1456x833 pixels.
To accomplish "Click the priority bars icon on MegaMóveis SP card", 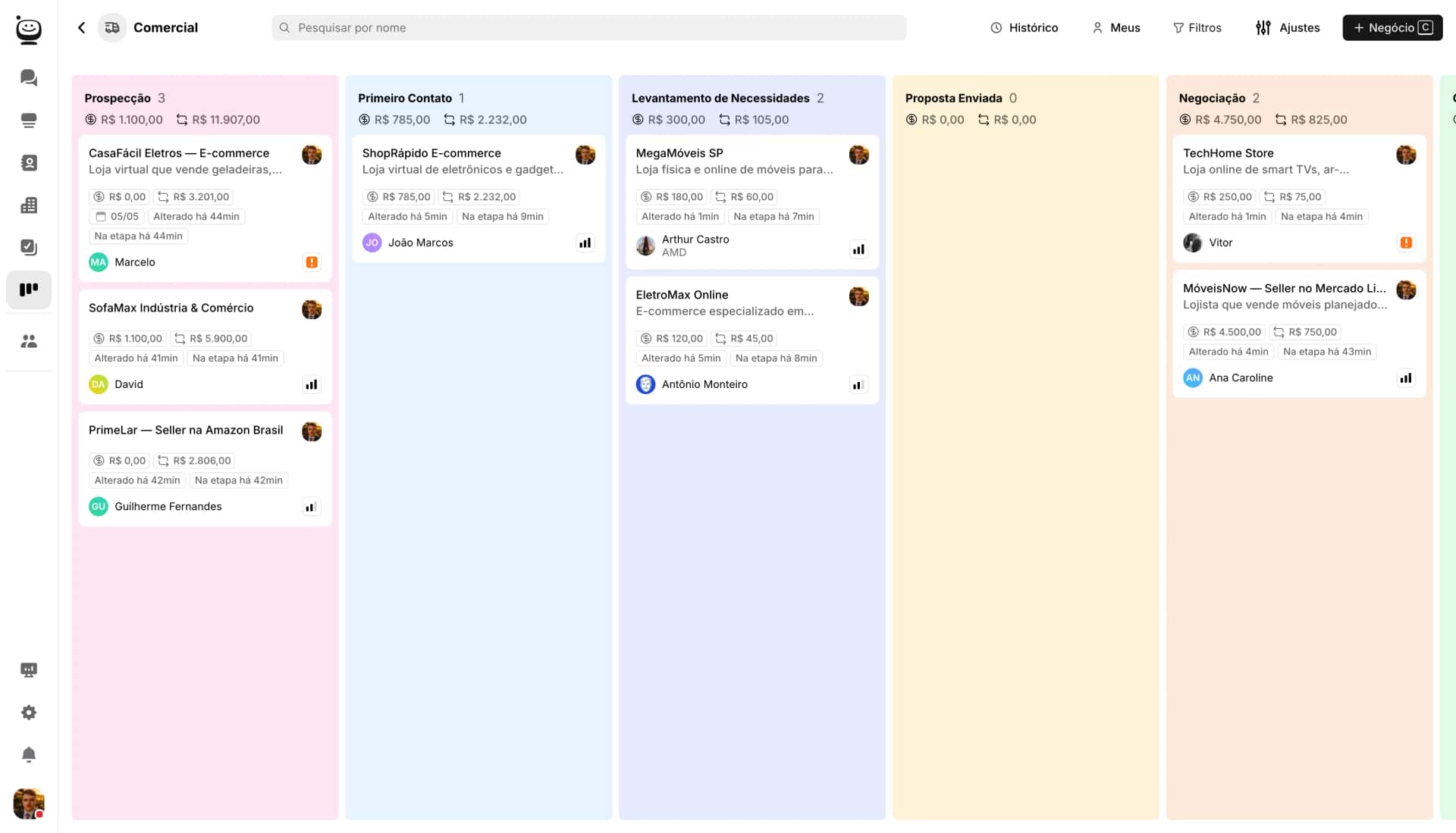I will [x=858, y=249].
